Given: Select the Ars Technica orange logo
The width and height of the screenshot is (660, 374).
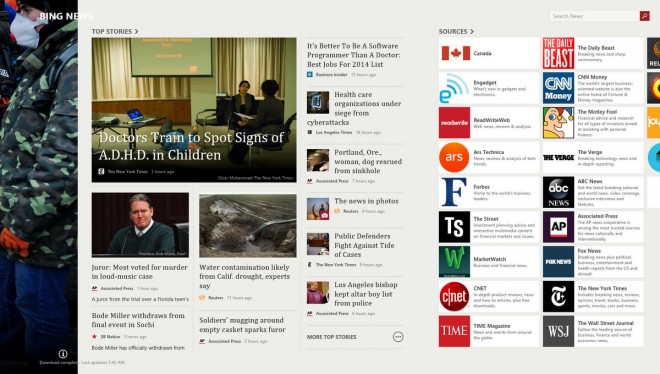Looking at the screenshot, I should pyautogui.click(x=454, y=157).
